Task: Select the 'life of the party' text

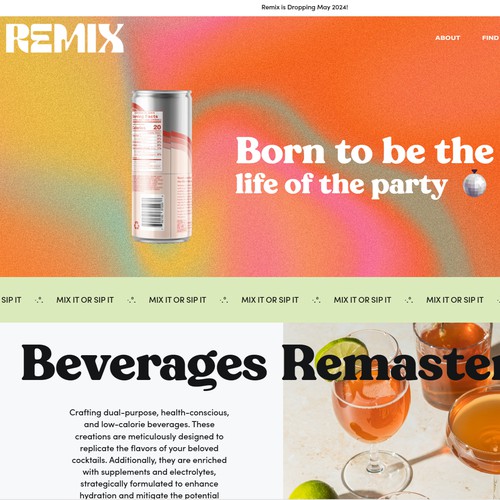Action: [341, 185]
